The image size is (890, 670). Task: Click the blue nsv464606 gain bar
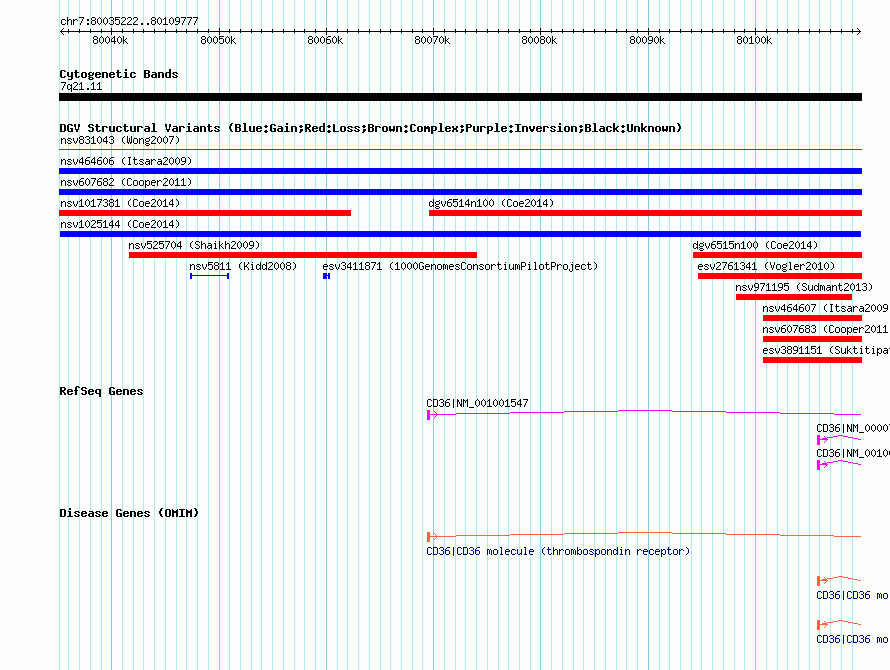point(460,171)
